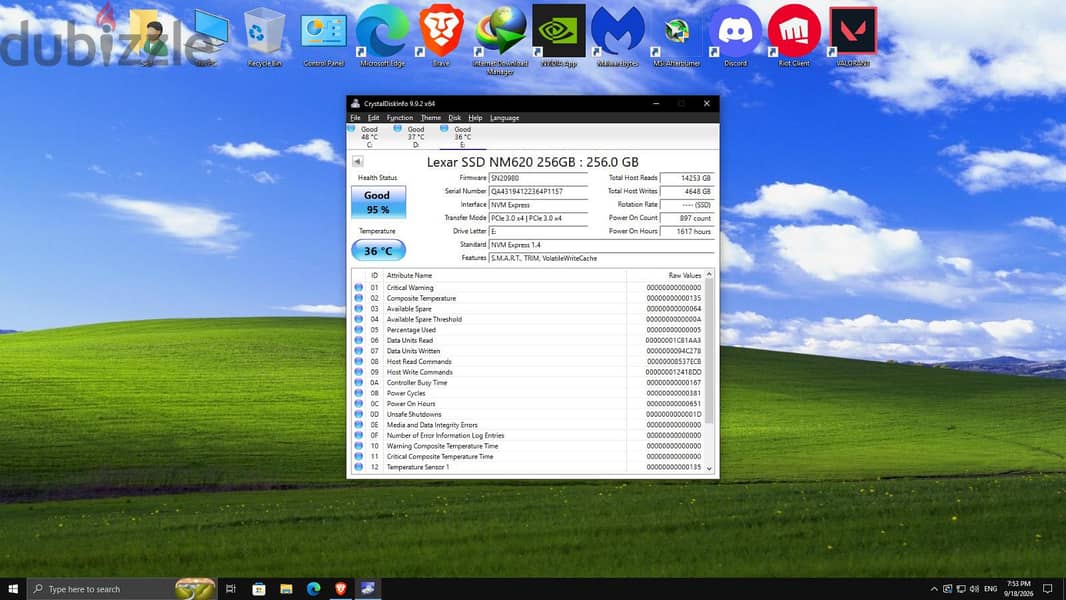Click the 36 °C temperature button
Image resolution: width=1066 pixels, height=600 pixels.
[379, 250]
